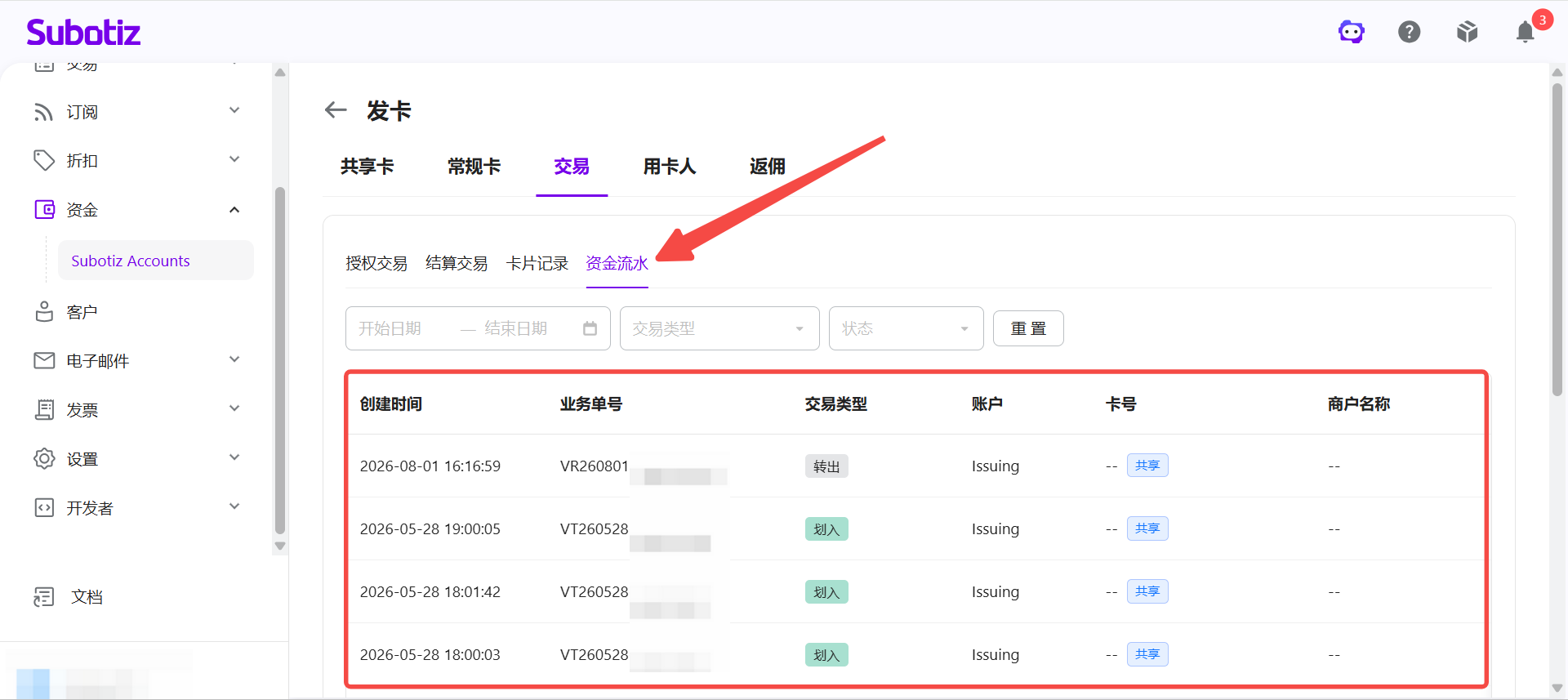Click the 发票 invoice icon
This screenshot has height=700, width=1568.
(x=44, y=410)
